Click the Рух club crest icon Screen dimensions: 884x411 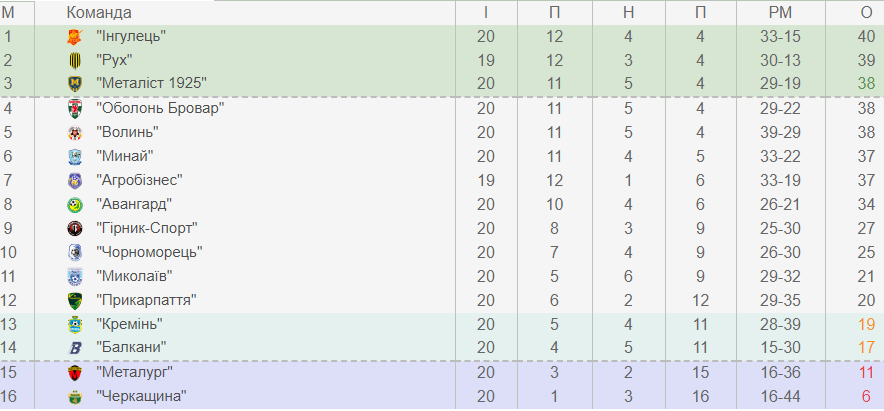point(73,60)
